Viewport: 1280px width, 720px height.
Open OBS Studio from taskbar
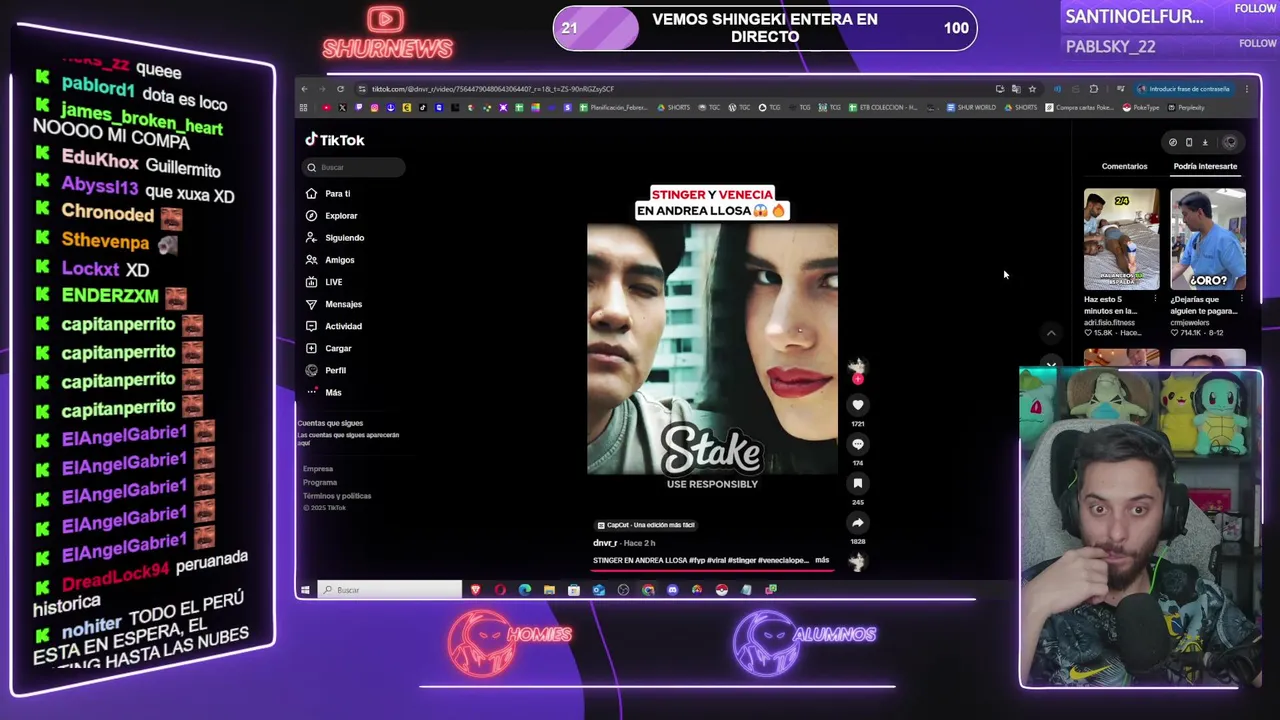[x=623, y=590]
